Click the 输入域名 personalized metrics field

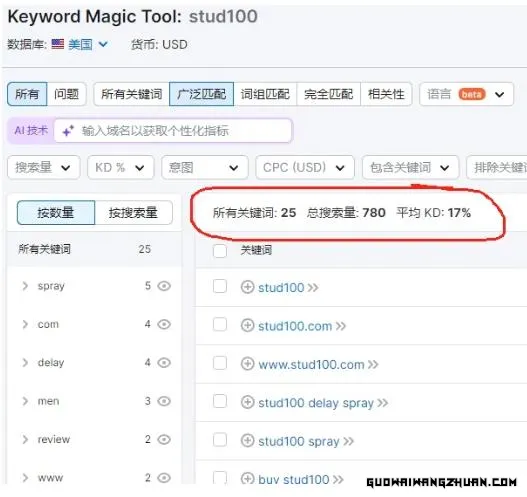[x=173, y=130]
